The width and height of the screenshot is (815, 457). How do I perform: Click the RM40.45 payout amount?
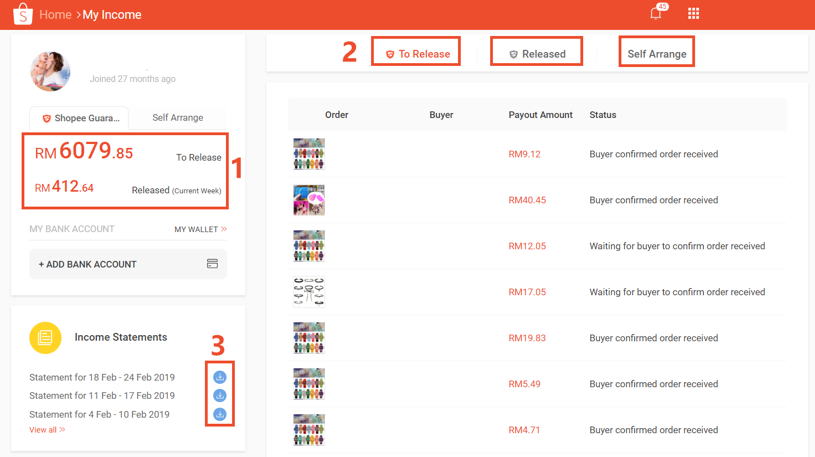[527, 200]
